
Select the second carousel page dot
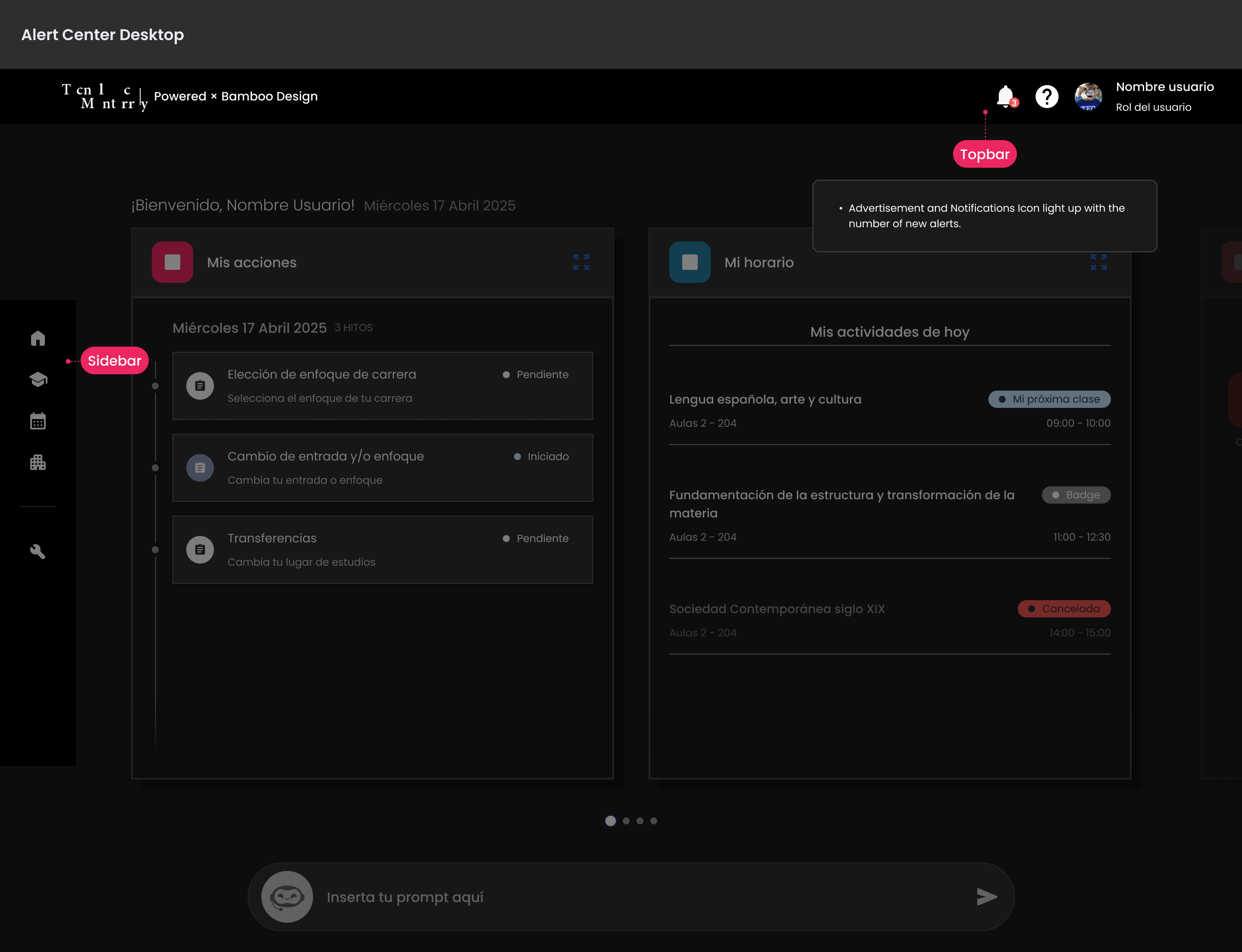coord(626,821)
